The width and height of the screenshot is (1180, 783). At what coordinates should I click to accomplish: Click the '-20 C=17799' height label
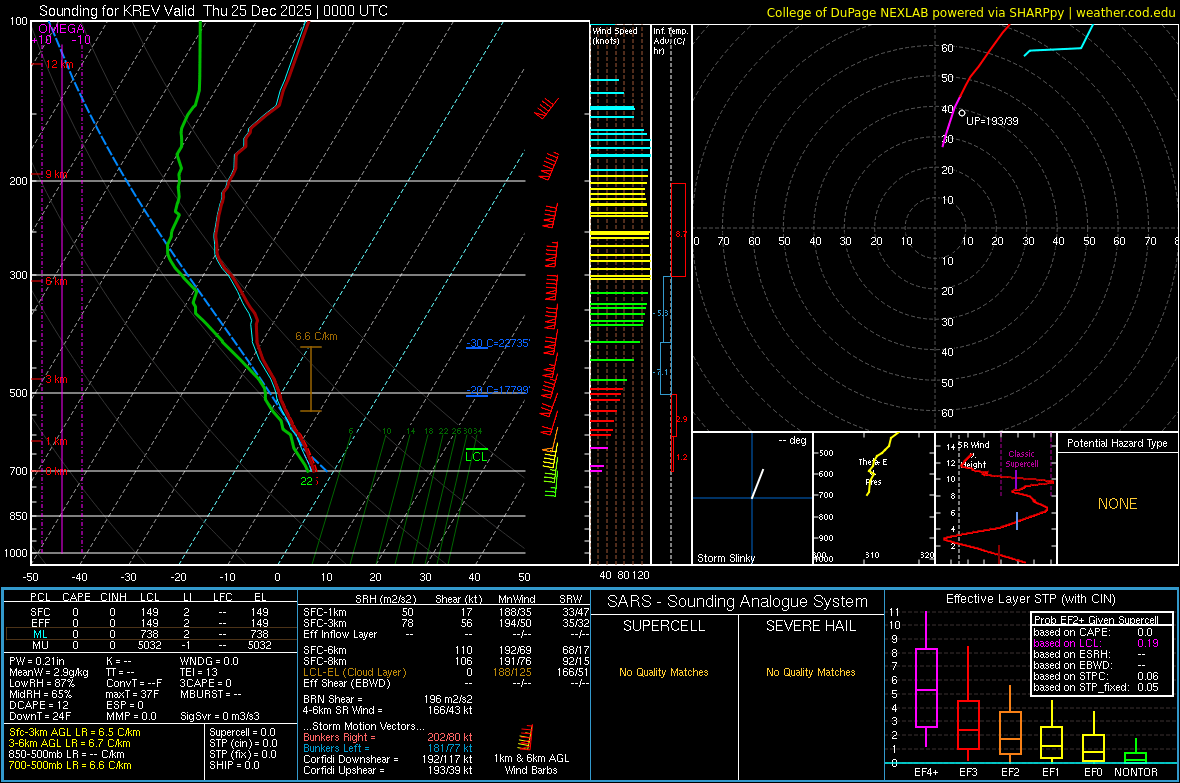pyautogui.click(x=497, y=390)
